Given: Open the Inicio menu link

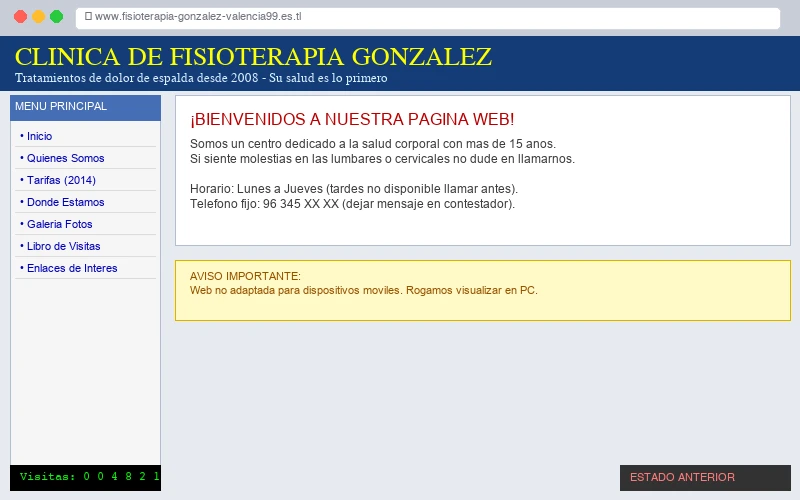Looking at the screenshot, I should click(39, 136).
